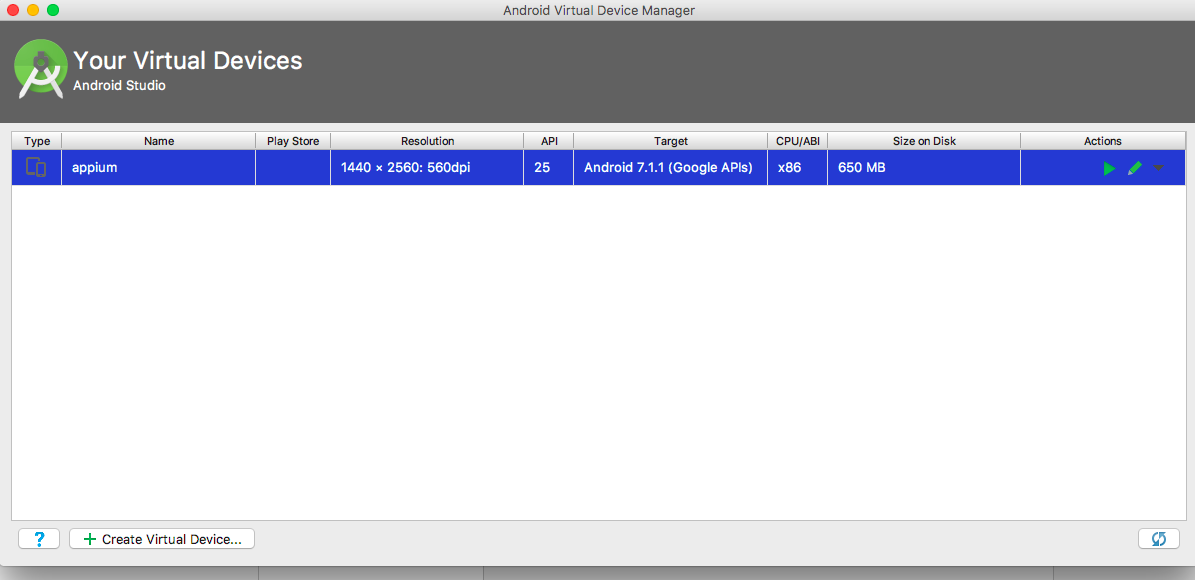This screenshot has width=1195, height=580.
Task: Minimize the window with the yellow button
Action: (x=33, y=10)
